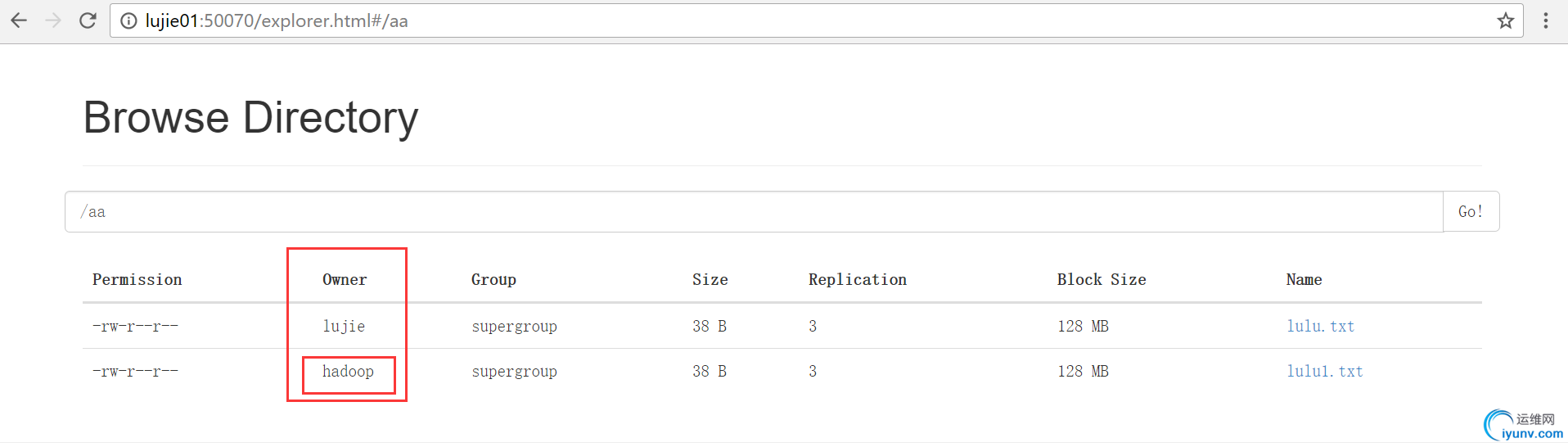This screenshot has height=447, width=1568.
Task: Click the Group column header
Action: coord(493,280)
